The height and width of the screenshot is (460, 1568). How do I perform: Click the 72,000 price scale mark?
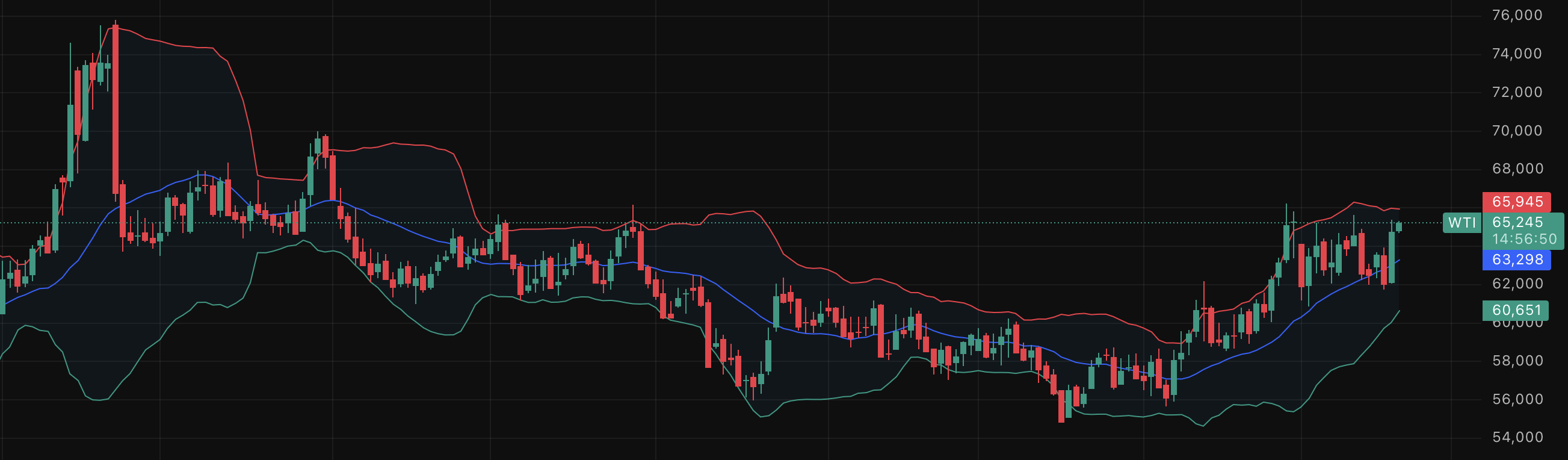[x=1517, y=92]
